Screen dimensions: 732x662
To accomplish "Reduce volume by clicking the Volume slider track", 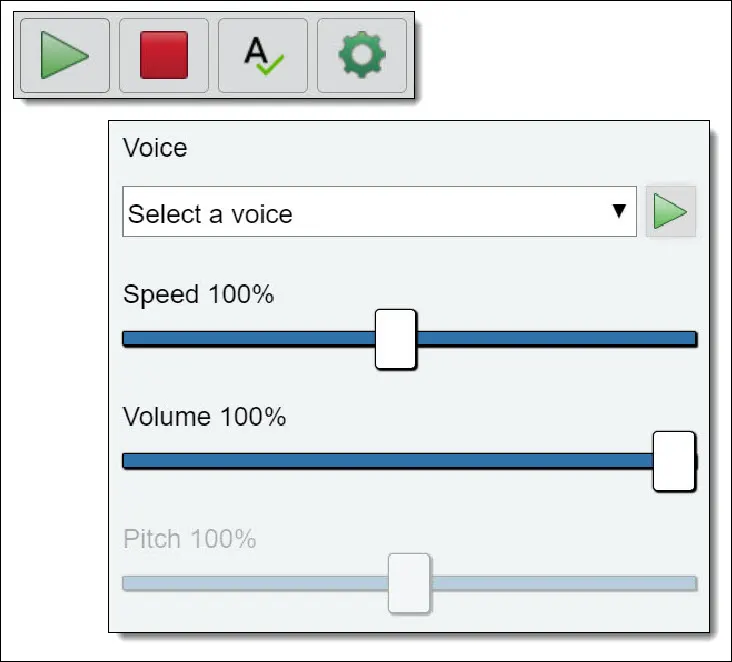I will tap(387, 461).
